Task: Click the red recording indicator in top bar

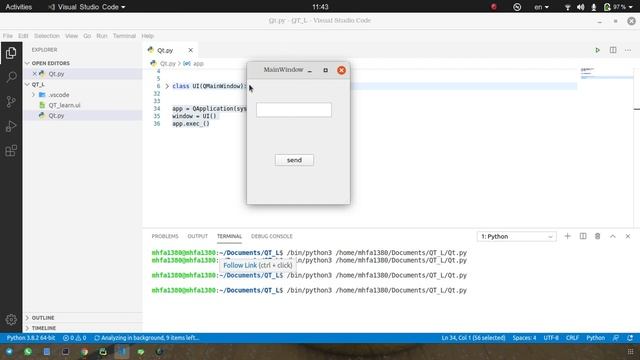Action: 494,7
